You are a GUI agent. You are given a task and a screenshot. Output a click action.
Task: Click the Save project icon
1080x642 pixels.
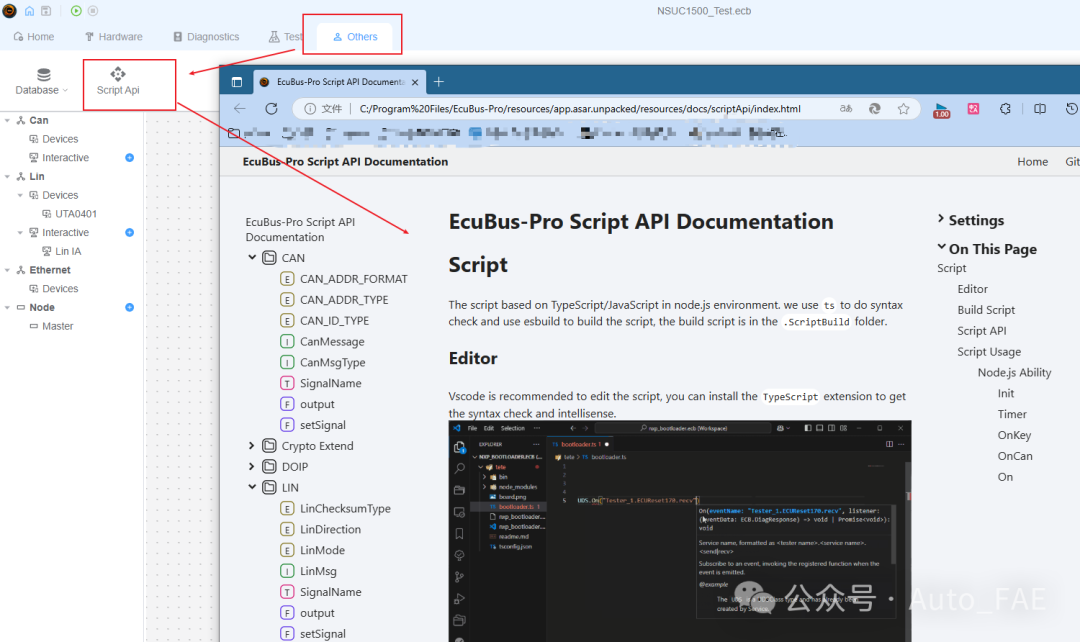(x=45, y=11)
